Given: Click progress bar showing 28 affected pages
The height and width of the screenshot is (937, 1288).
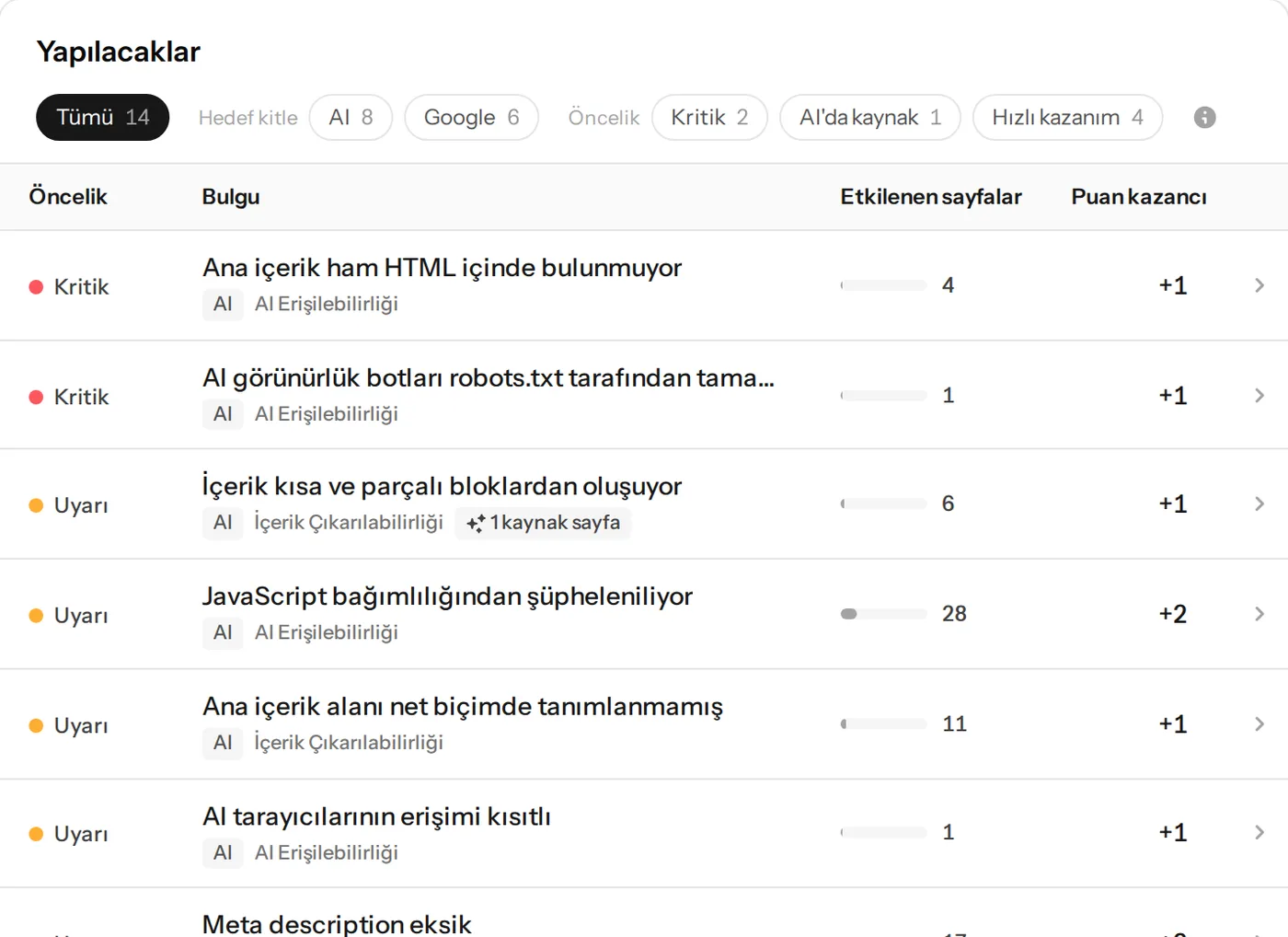Looking at the screenshot, I should click(883, 614).
